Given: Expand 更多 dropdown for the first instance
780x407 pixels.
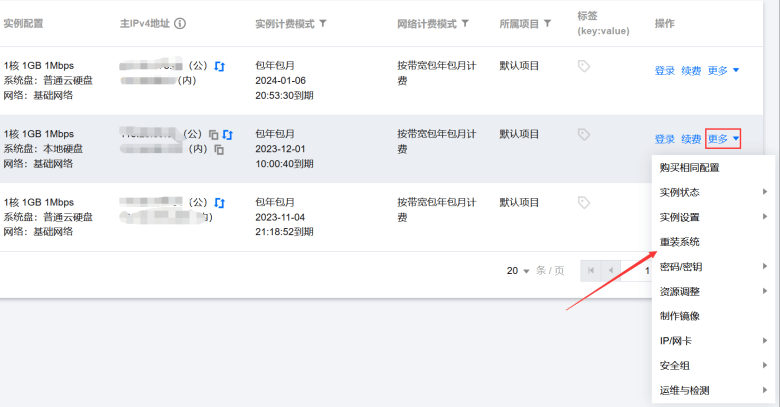Looking at the screenshot, I should coord(723,71).
